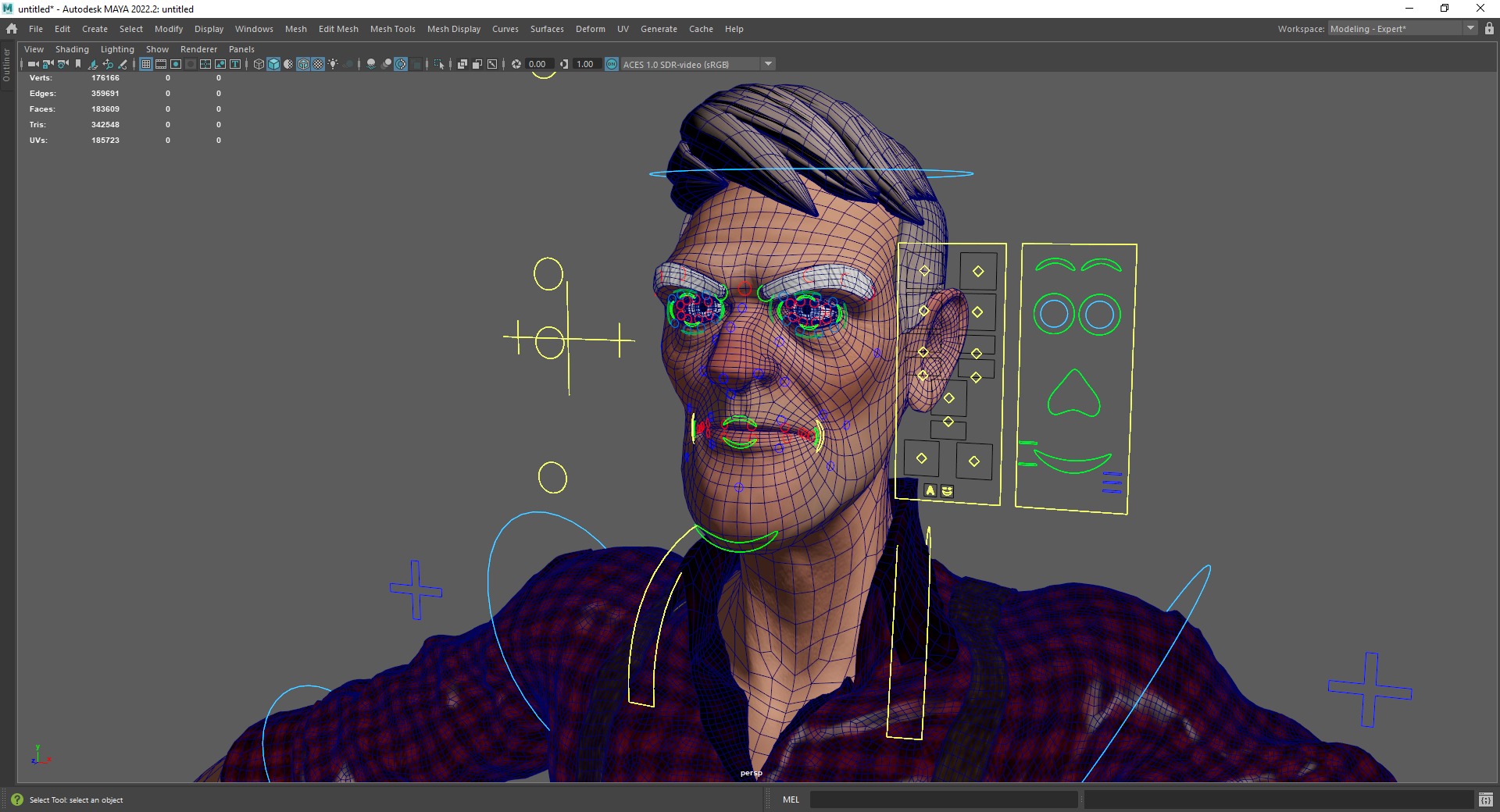1500x812 pixels.
Task: Click the Motion Blur icon
Action: (x=386, y=64)
